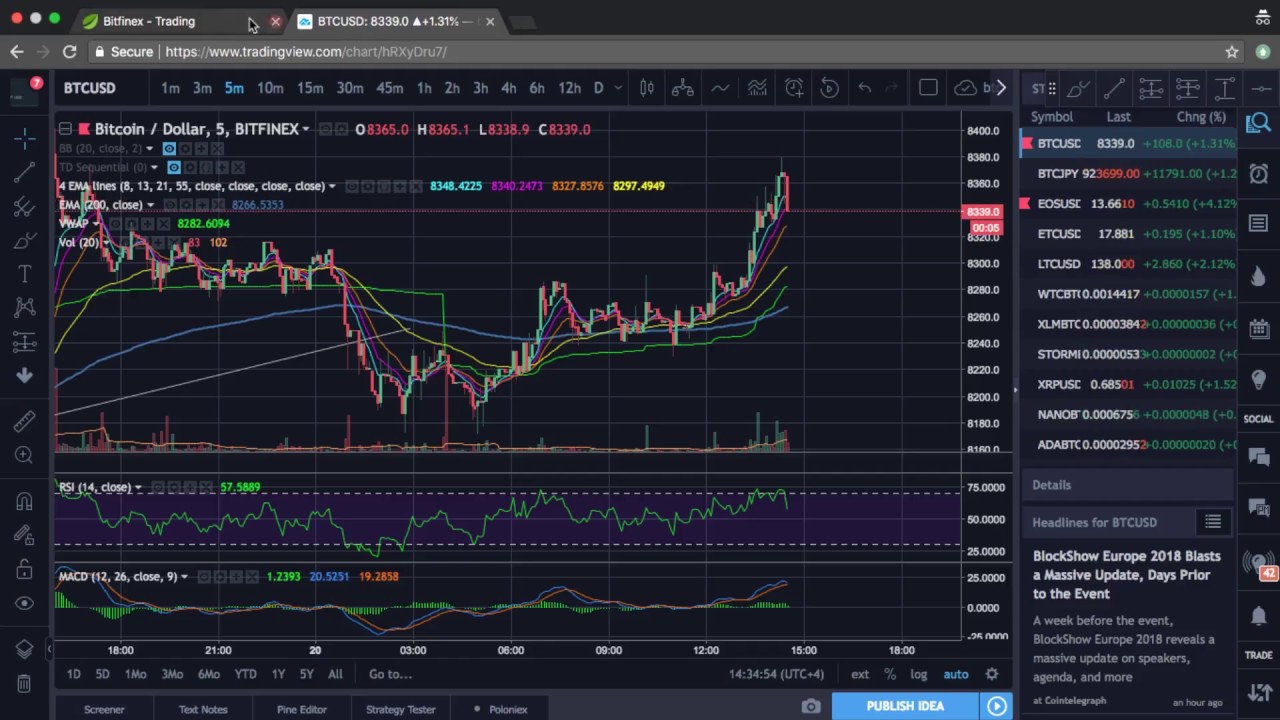Open the Strategy Tester tab
This screenshot has width=1280, height=720.
click(401, 709)
